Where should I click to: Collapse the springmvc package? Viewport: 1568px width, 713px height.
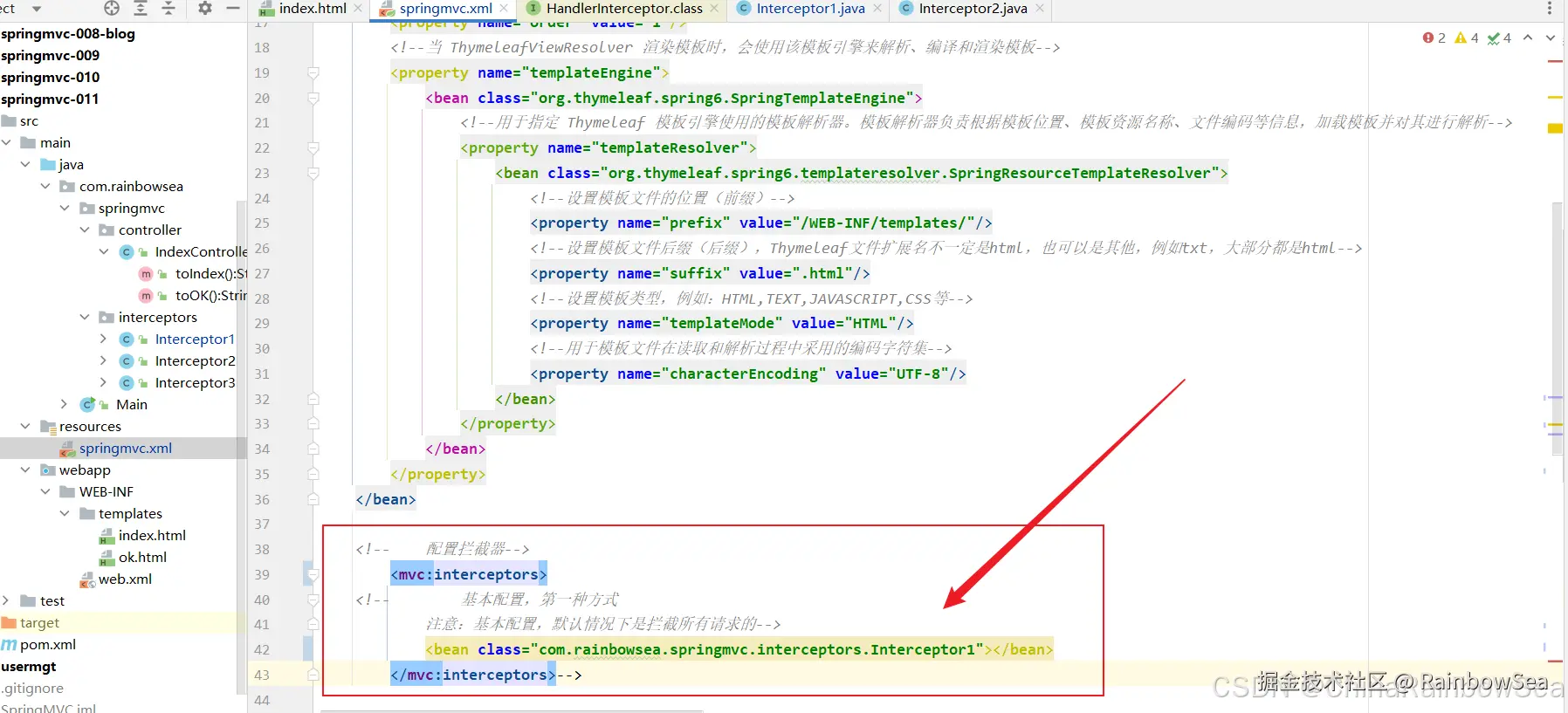pyautogui.click(x=65, y=208)
